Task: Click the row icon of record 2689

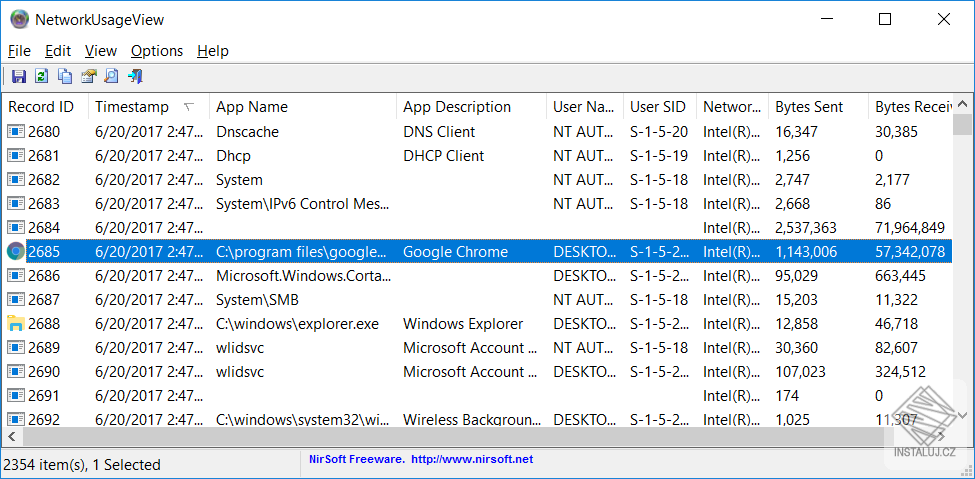Action: coord(16,348)
